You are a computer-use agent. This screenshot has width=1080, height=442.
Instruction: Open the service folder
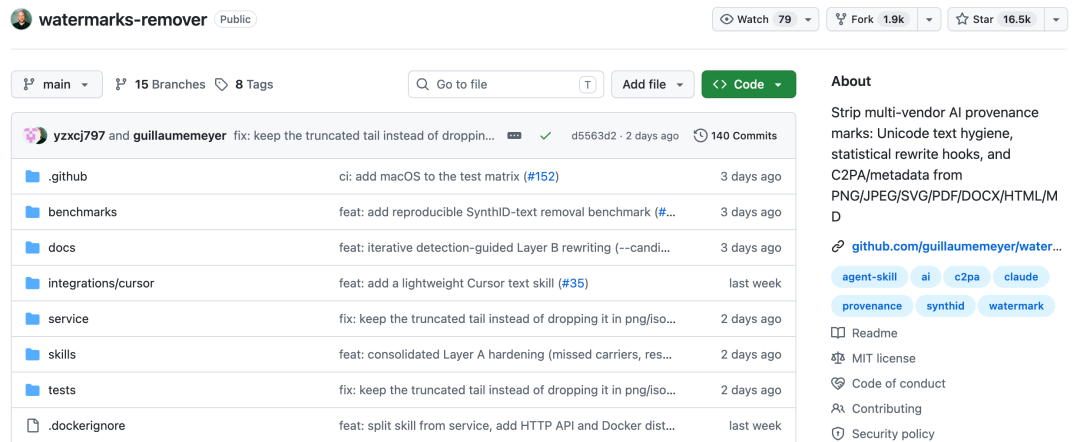(68, 319)
